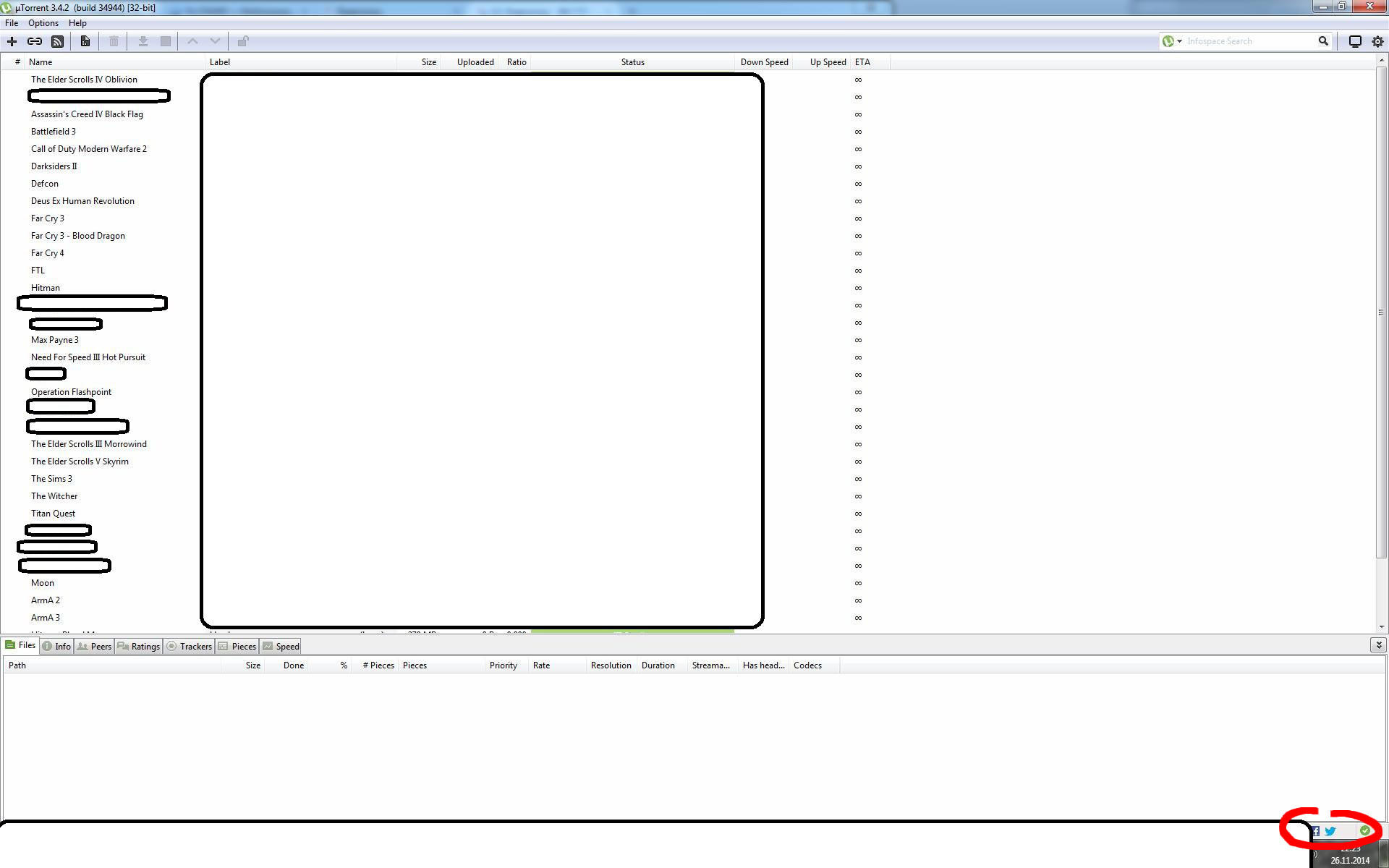This screenshot has height=868, width=1389.
Task: Open the Options menu
Action: coord(43,23)
